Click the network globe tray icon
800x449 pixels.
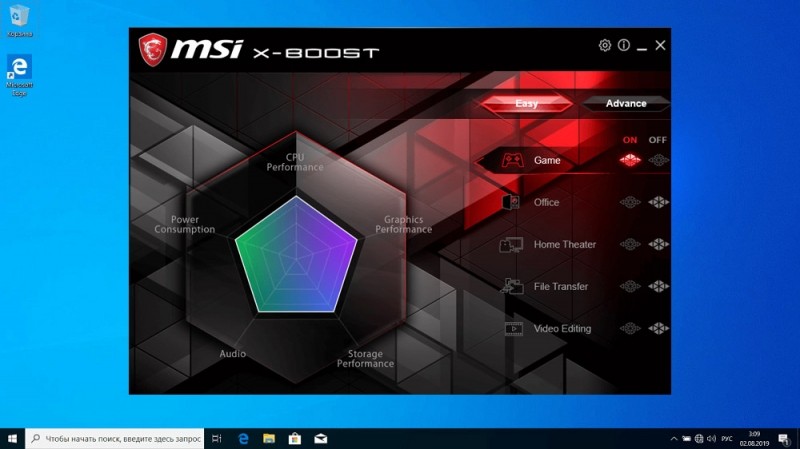click(699, 439)
